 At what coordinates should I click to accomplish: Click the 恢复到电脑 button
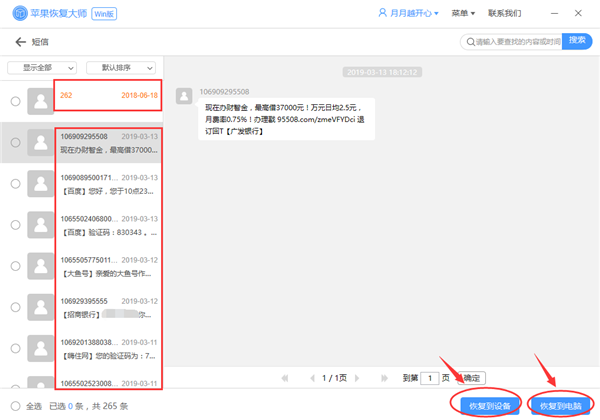click(x=560, y=405)
